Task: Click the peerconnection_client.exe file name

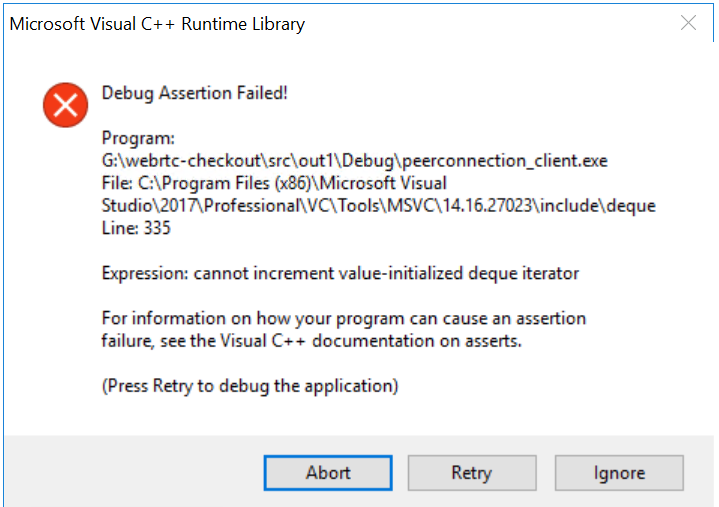Action: 505,161
